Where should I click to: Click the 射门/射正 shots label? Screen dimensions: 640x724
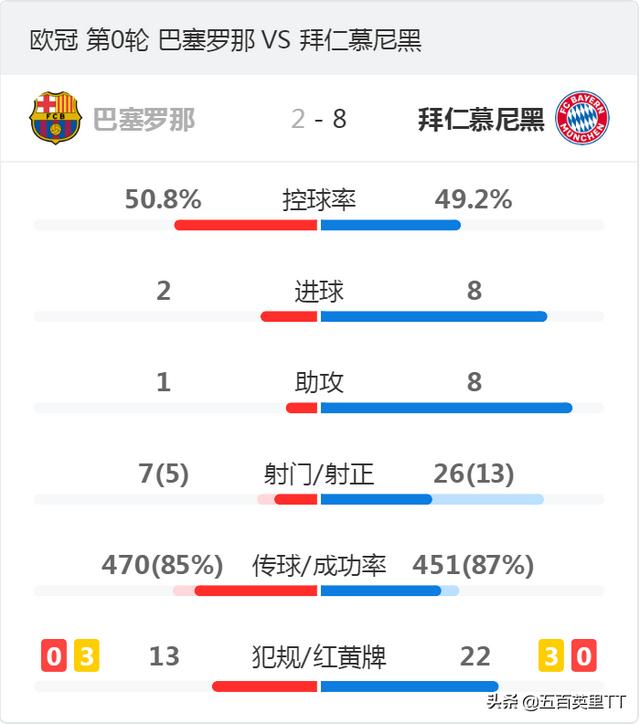point(319,474)
